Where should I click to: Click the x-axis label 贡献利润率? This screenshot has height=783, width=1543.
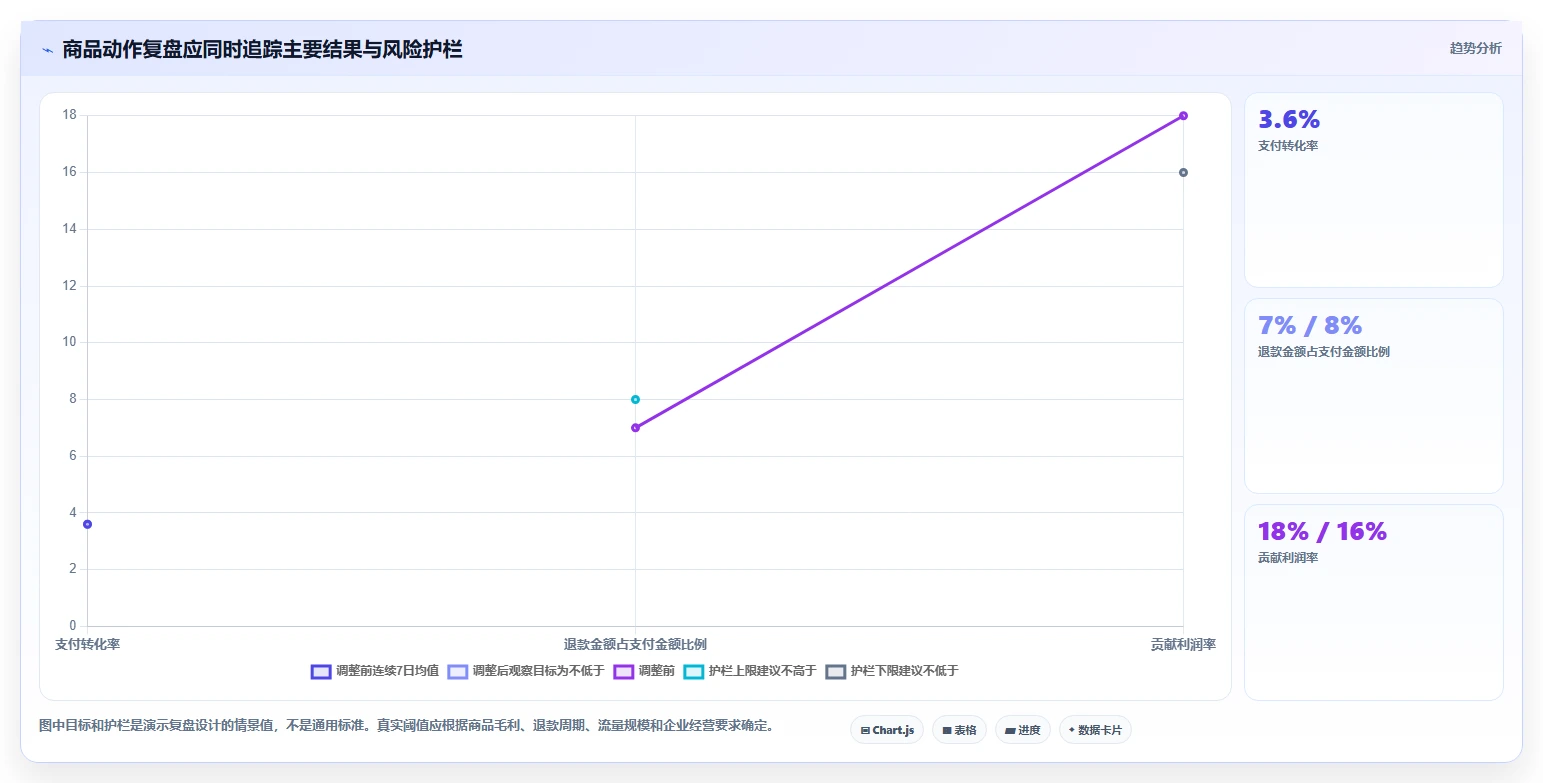tap(1183, 645)
